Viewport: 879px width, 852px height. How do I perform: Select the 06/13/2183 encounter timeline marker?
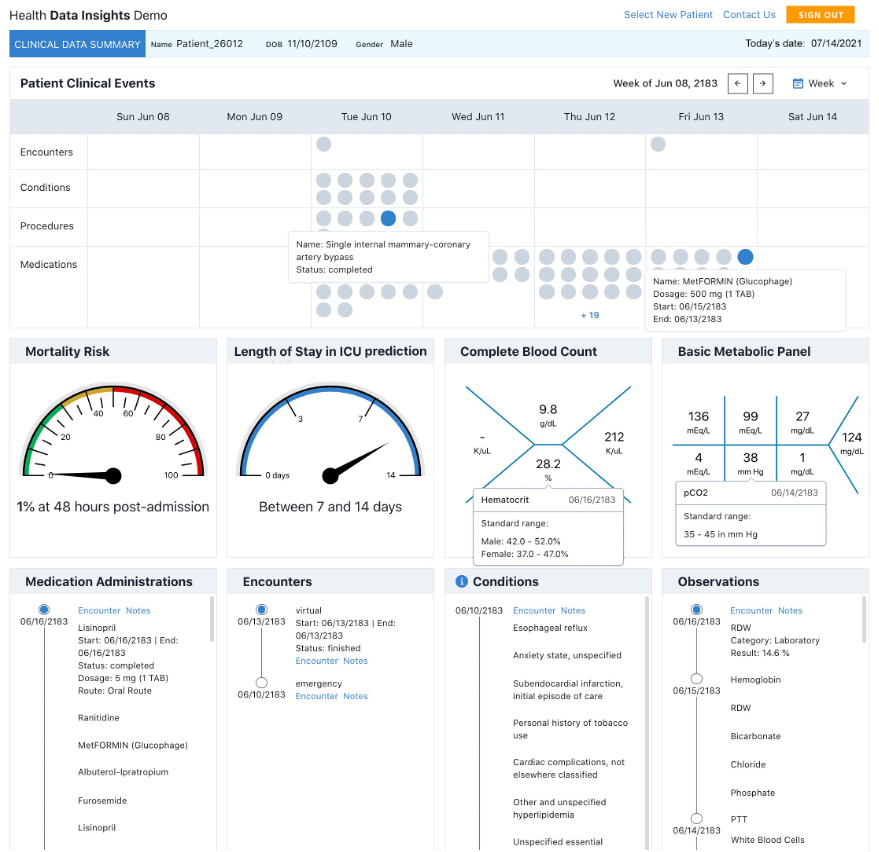pyautogui.click(x=261, y=609)
